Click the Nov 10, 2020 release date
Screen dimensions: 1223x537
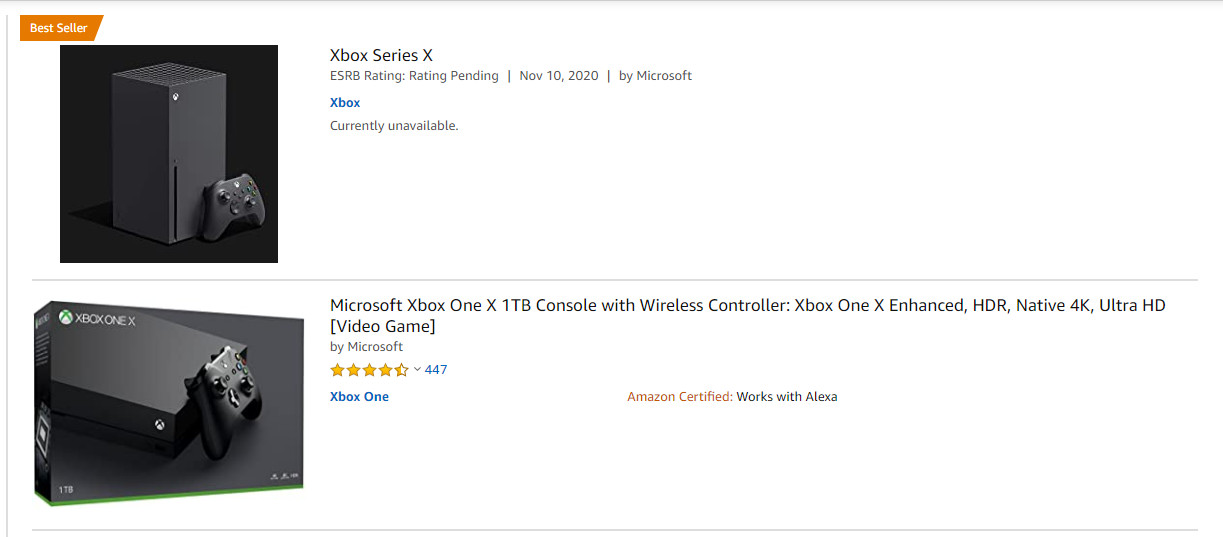pos(559,76)
